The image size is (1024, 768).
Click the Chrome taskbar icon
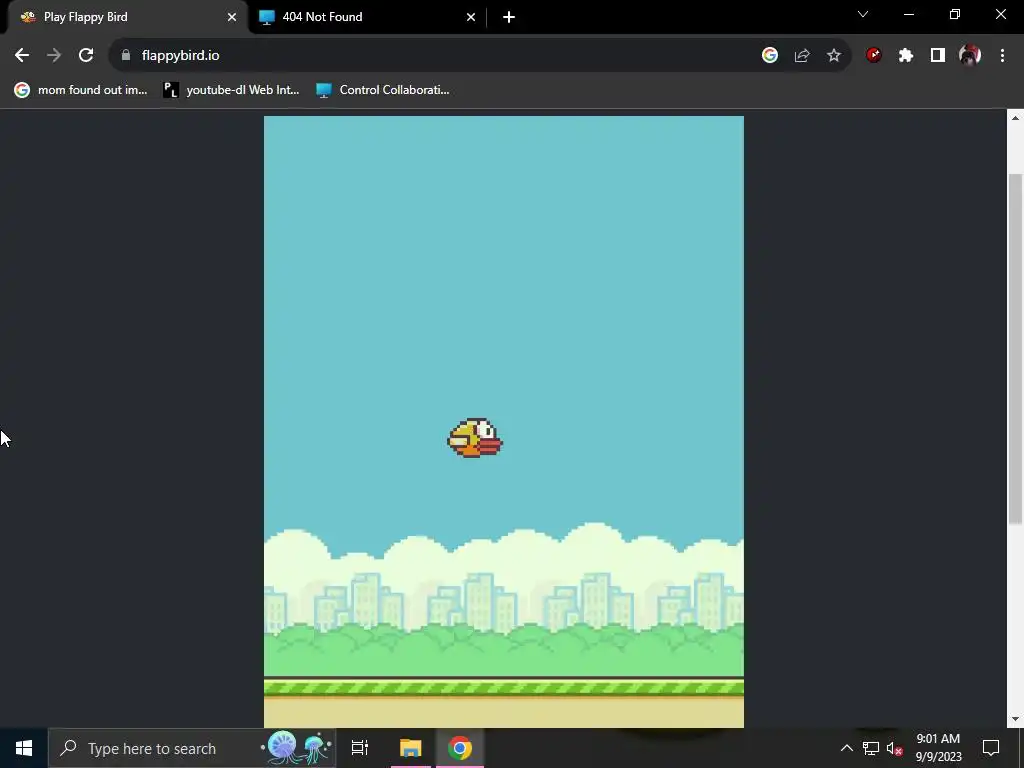[x=460, y=748]
